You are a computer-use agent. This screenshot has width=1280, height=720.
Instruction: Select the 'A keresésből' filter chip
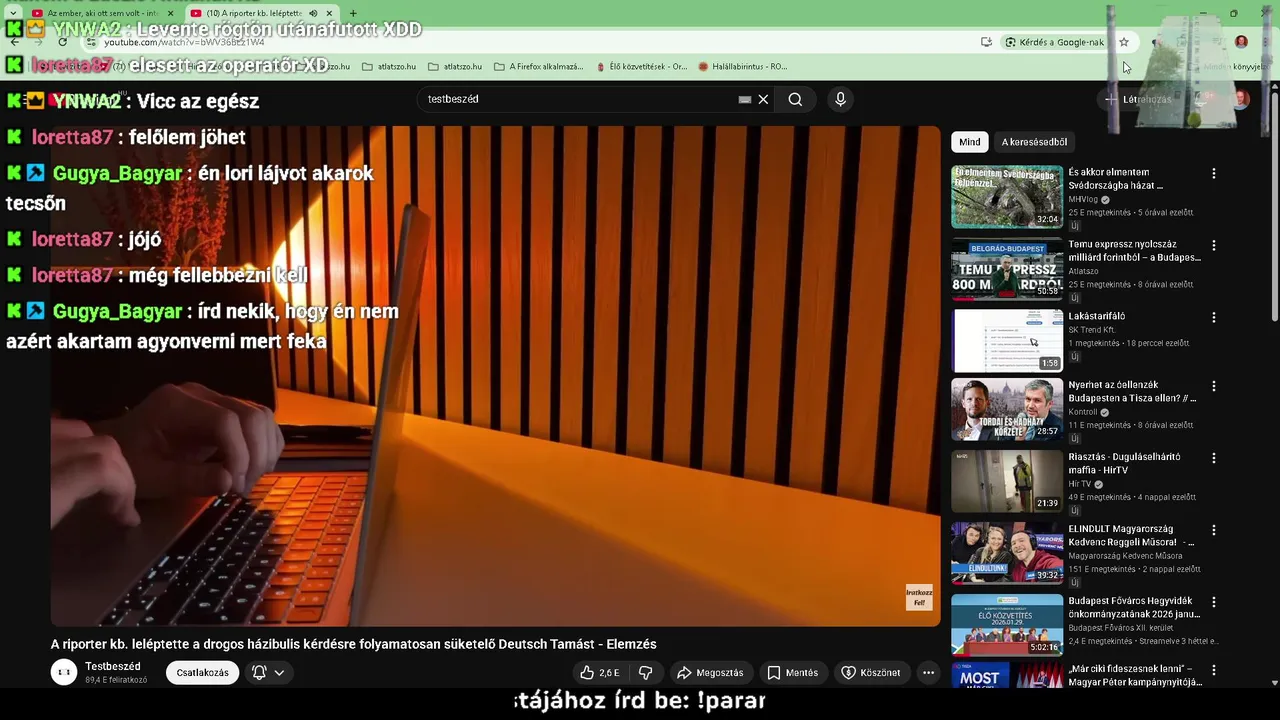tap(1034, 142)
